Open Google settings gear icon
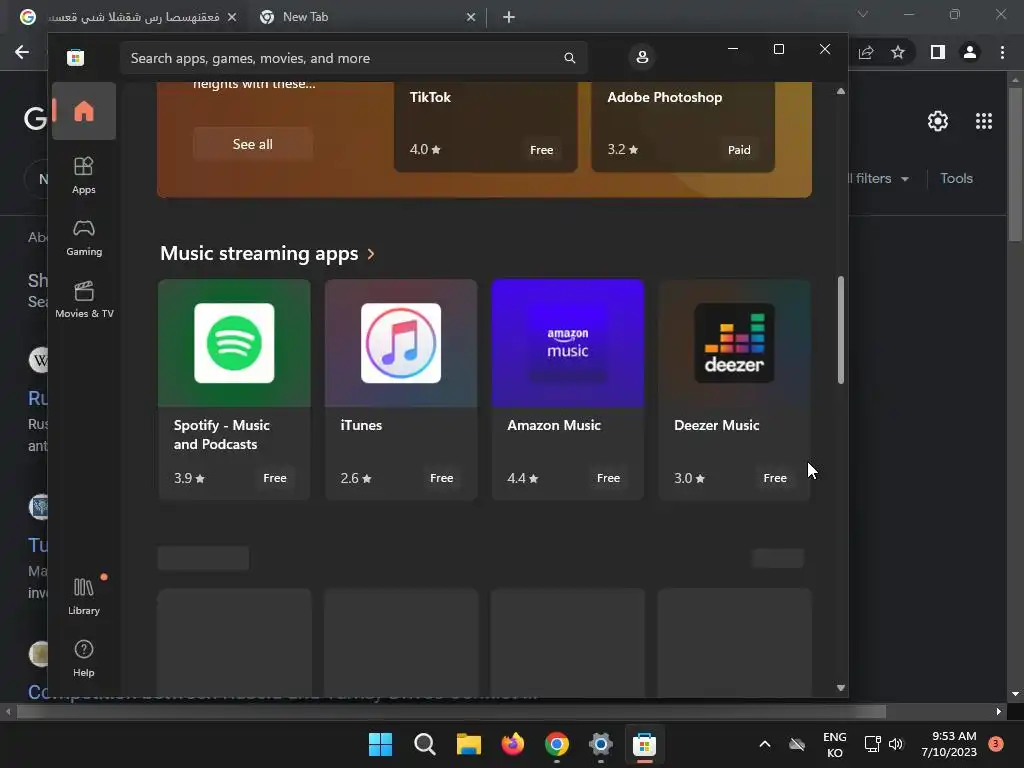Image resolution: width=1024 pixels, height=768 pixels. pos(938,121)
